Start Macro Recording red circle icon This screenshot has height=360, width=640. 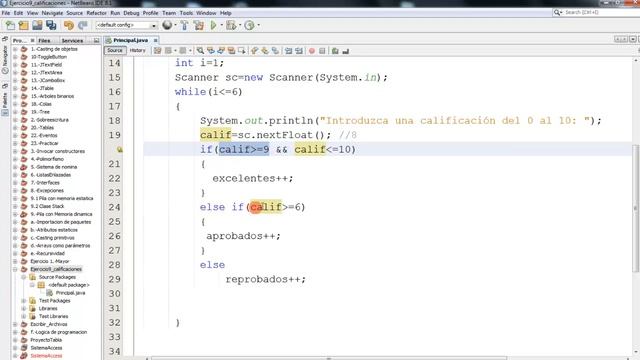(x=312, y=51)
